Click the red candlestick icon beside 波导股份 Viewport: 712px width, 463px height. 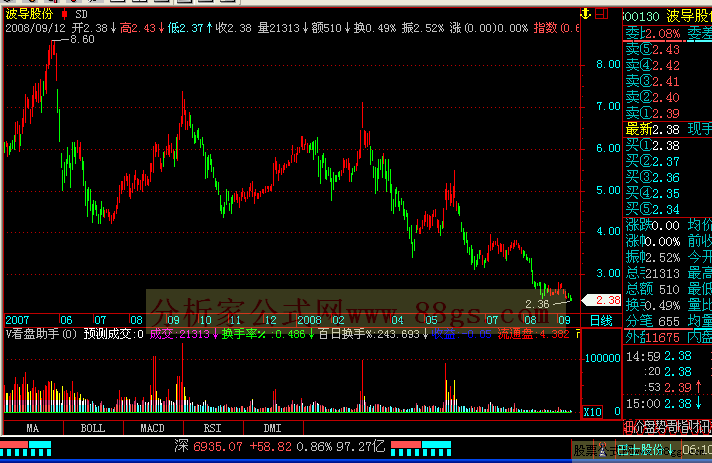64,14
